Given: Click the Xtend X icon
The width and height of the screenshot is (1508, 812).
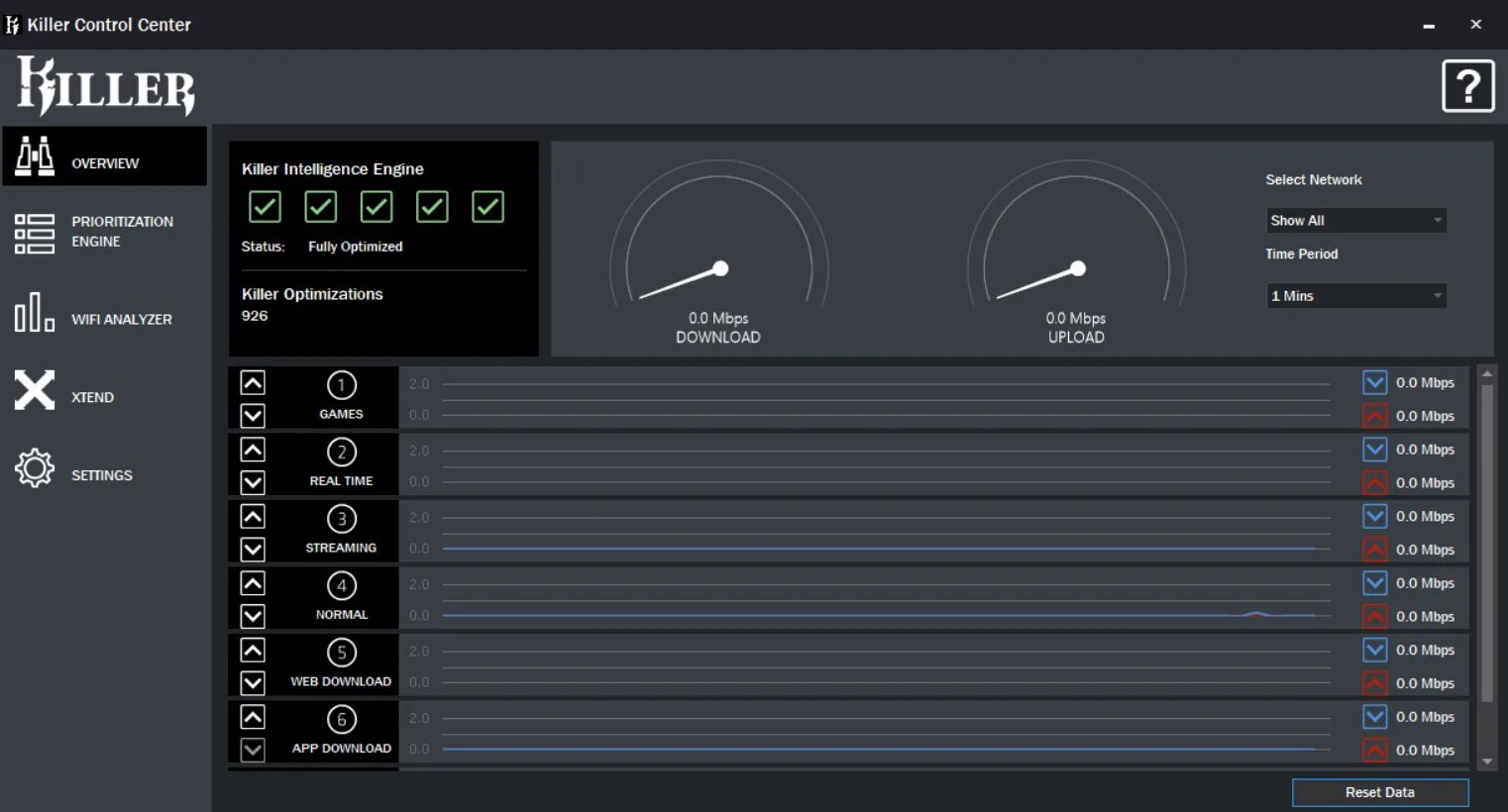Looking at the screenshot, I should 35,390.
